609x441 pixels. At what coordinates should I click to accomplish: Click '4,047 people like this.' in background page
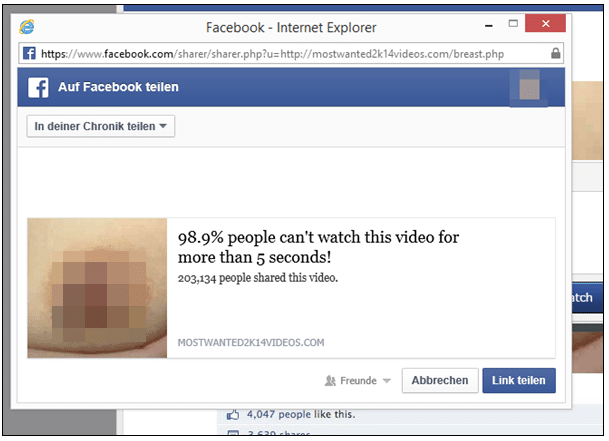(x=301, y=415)
